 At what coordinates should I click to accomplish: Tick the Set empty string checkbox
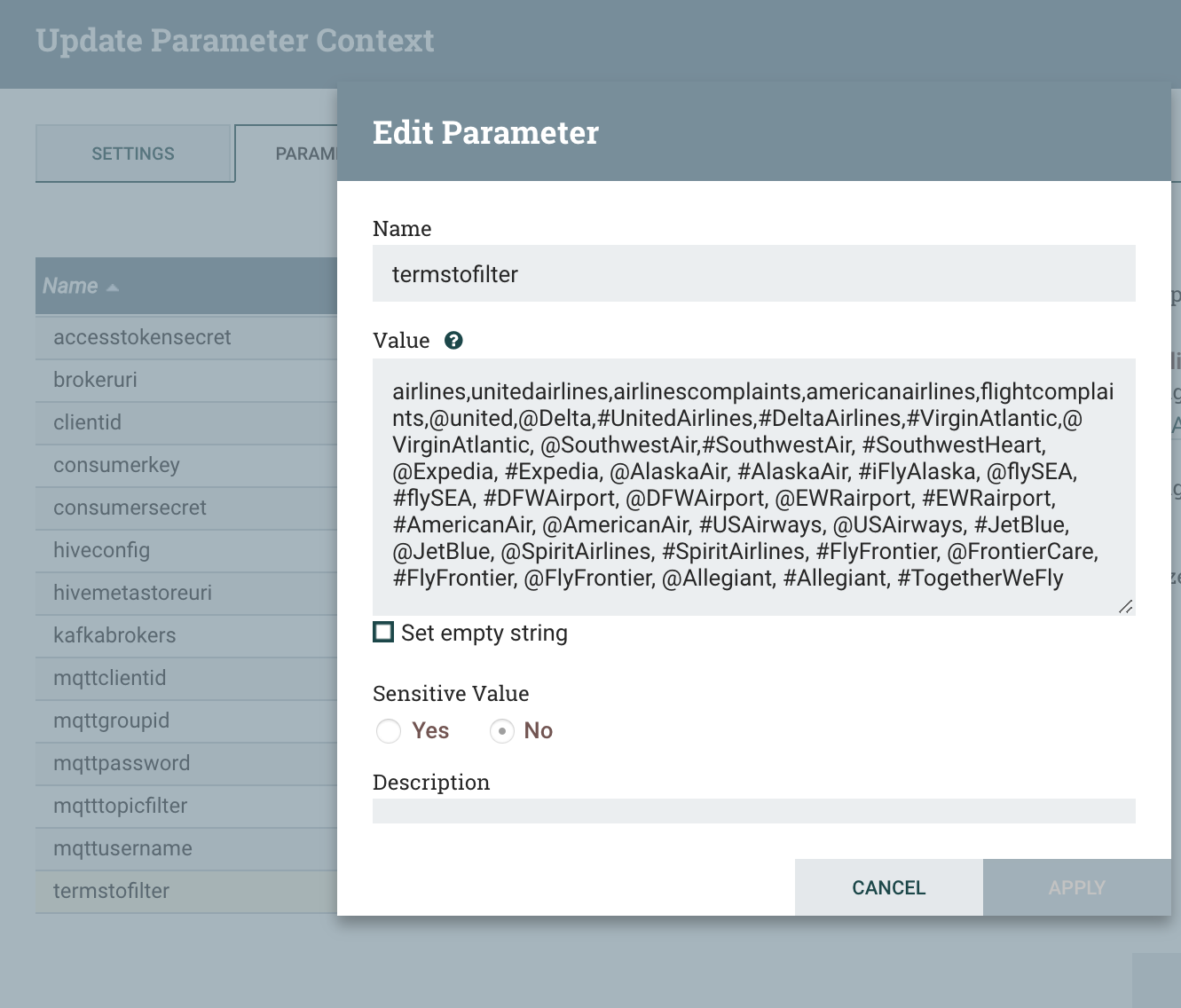pyautogui.click(x=383, y=632)
